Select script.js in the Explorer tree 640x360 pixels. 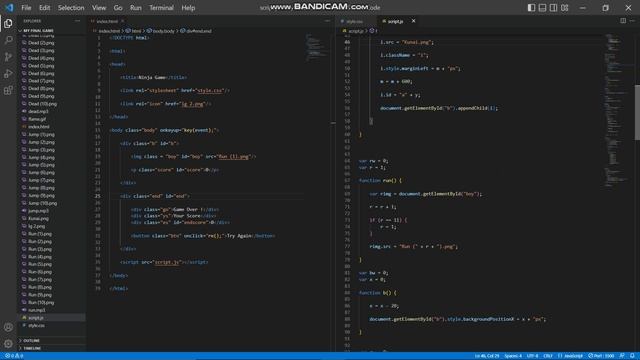(36, 318)
